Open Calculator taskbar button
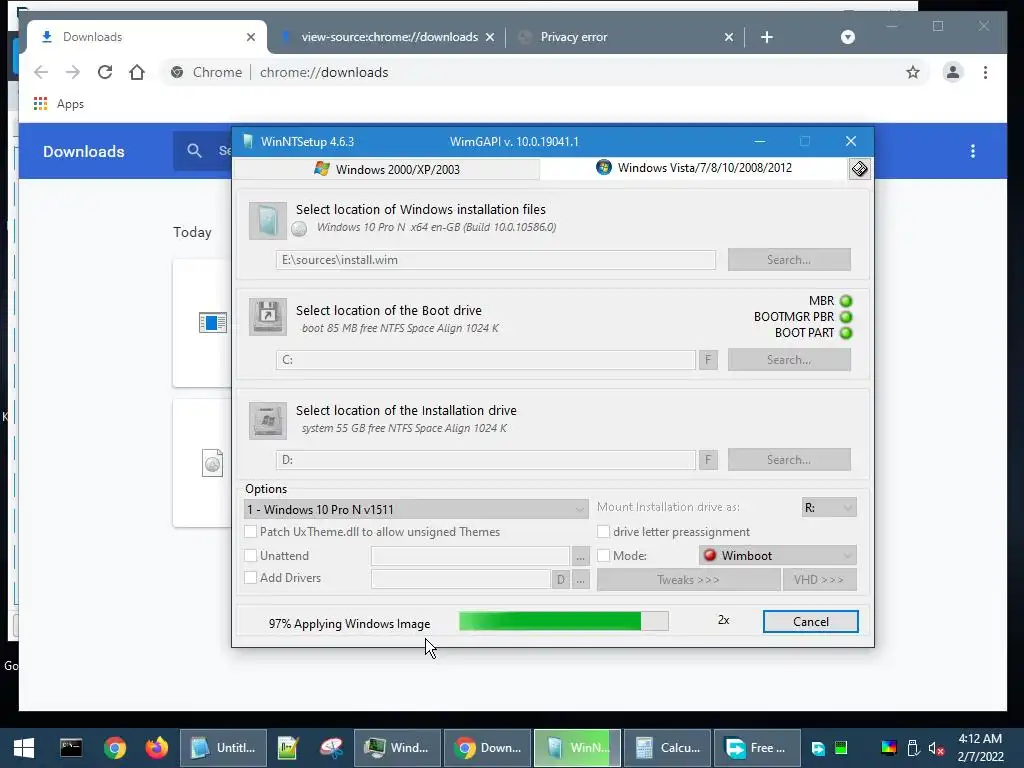The width and height of the screenshot is (1024, 768). point(667,748)
